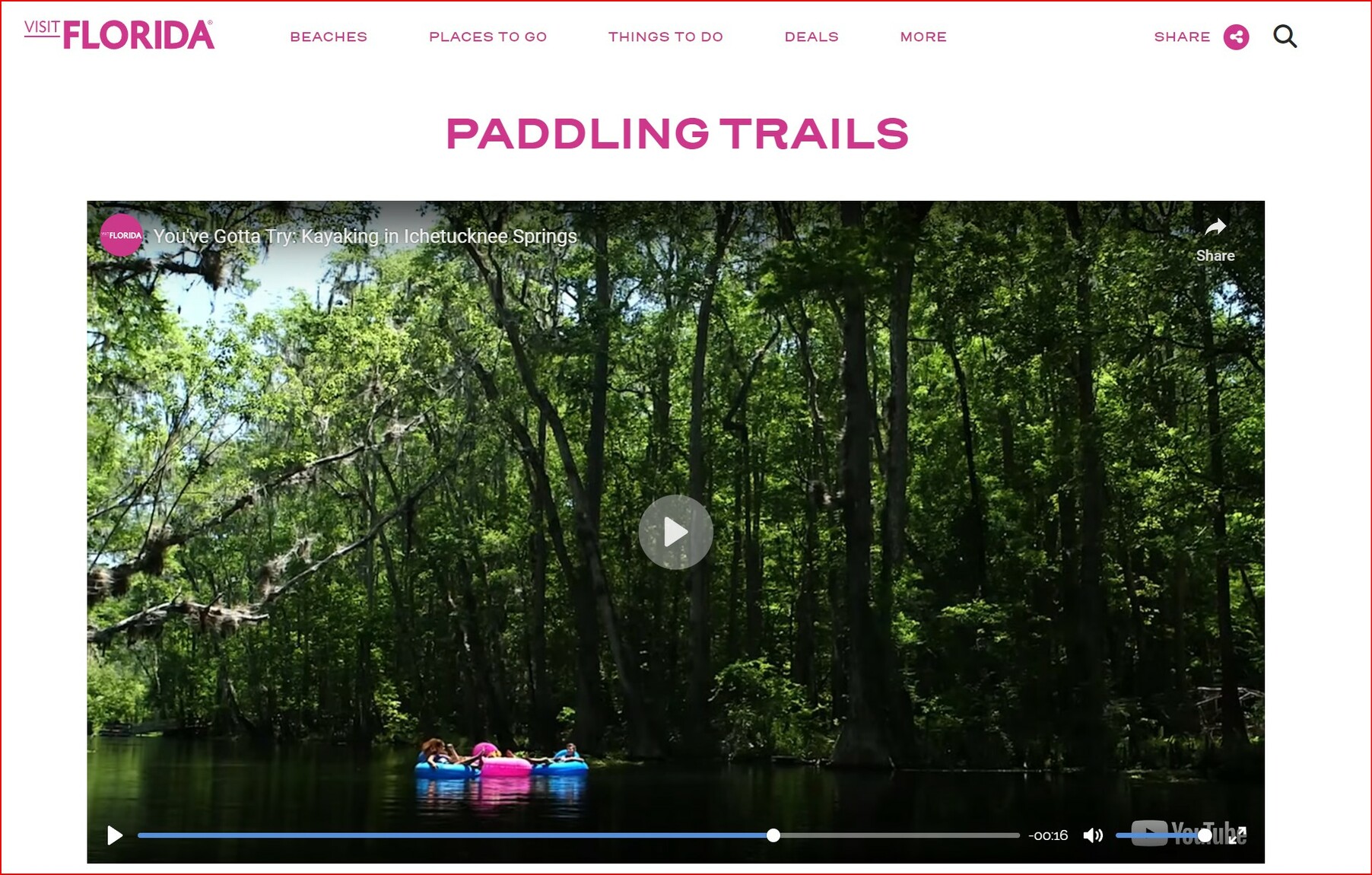
Task: Open the Deals menu item
Action: tap(811, 37)
